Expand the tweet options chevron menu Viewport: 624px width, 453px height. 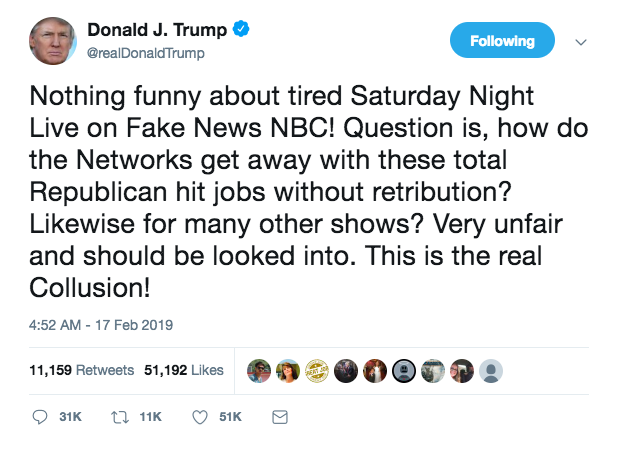pos(582,42)
